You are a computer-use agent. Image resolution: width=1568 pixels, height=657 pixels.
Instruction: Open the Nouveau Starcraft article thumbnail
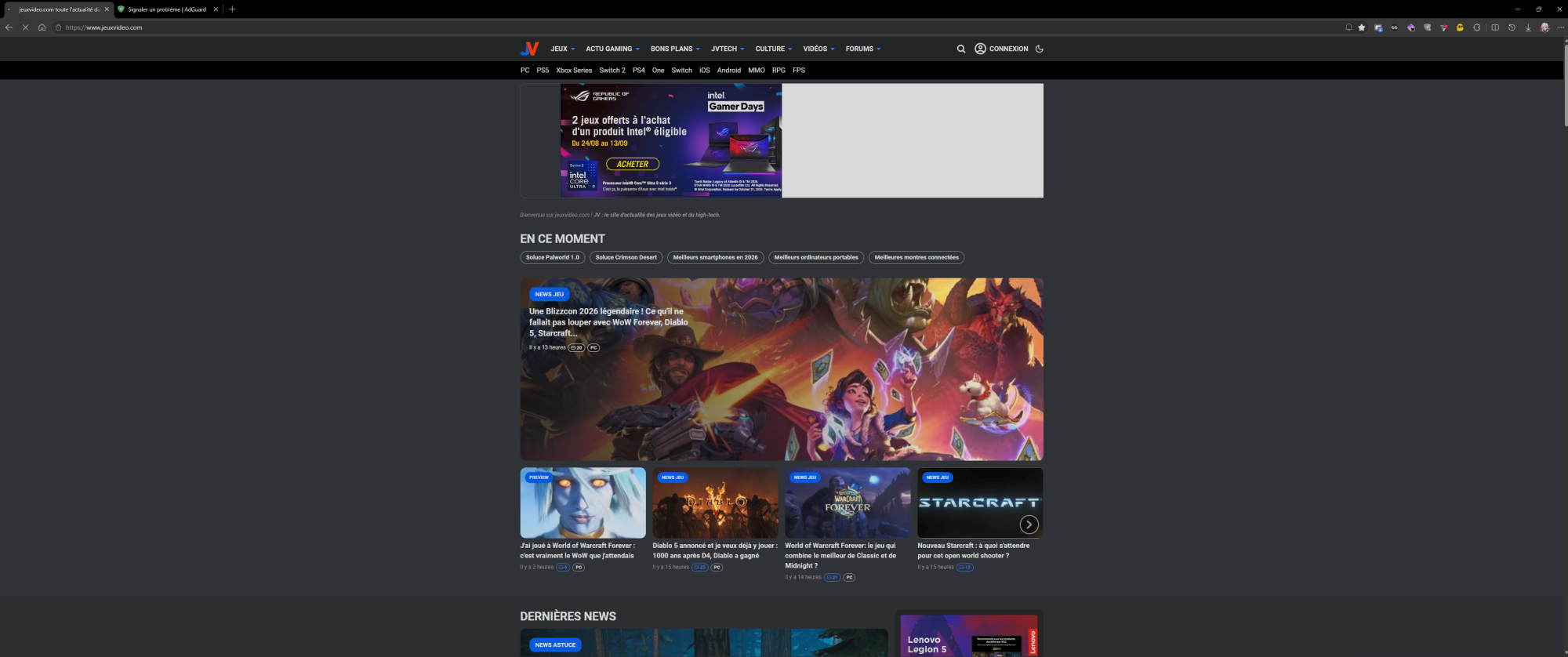point(980,503)
